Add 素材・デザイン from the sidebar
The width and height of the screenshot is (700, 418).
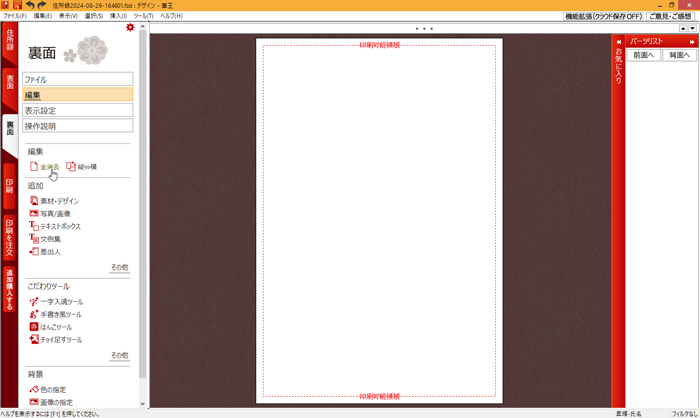tap(59, 201)
